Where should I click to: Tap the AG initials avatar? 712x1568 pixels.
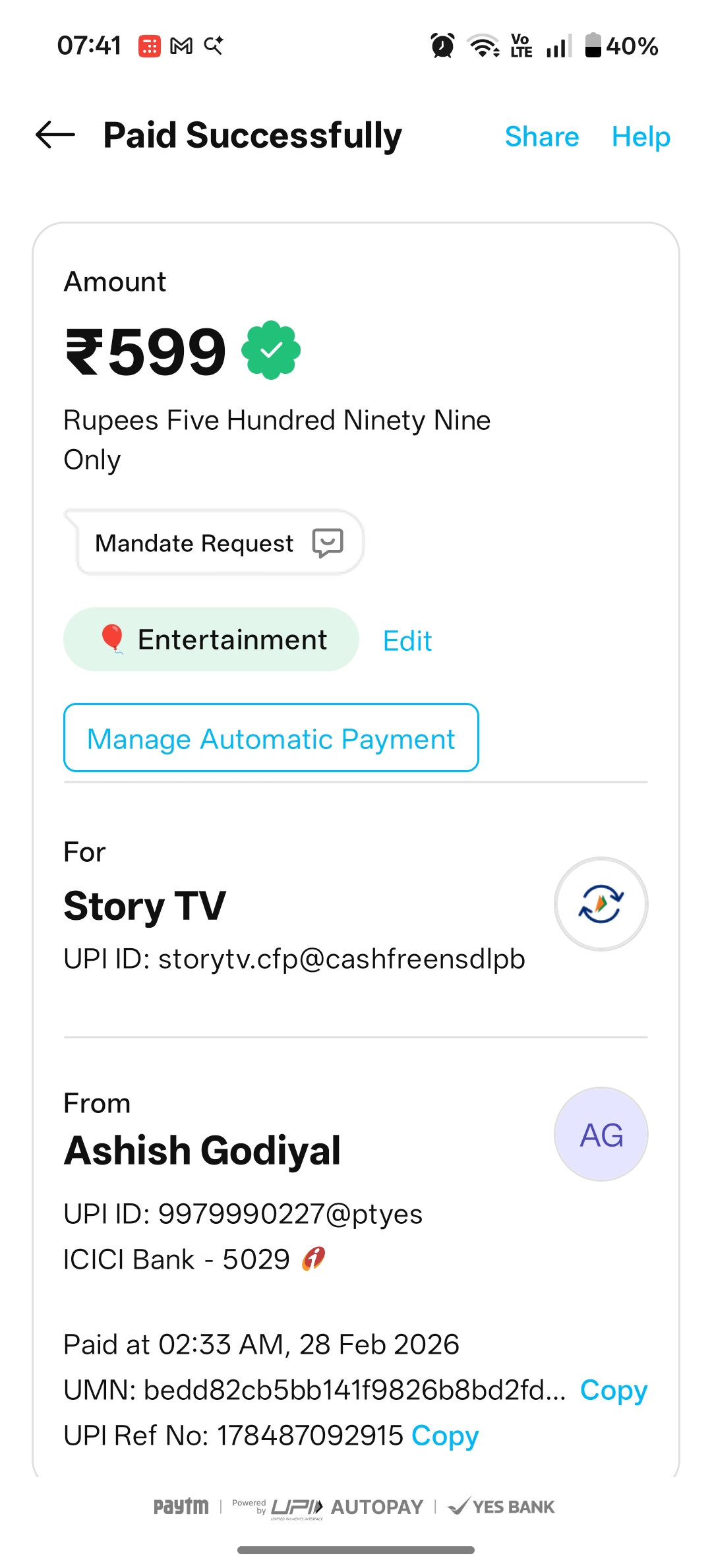coord(601,1134)
